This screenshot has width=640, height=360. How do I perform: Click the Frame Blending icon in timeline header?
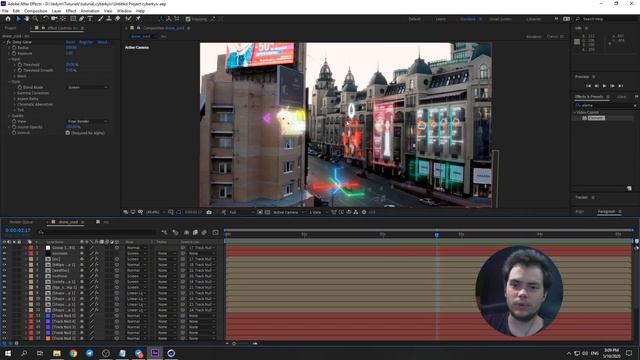(x=195, y=232)
